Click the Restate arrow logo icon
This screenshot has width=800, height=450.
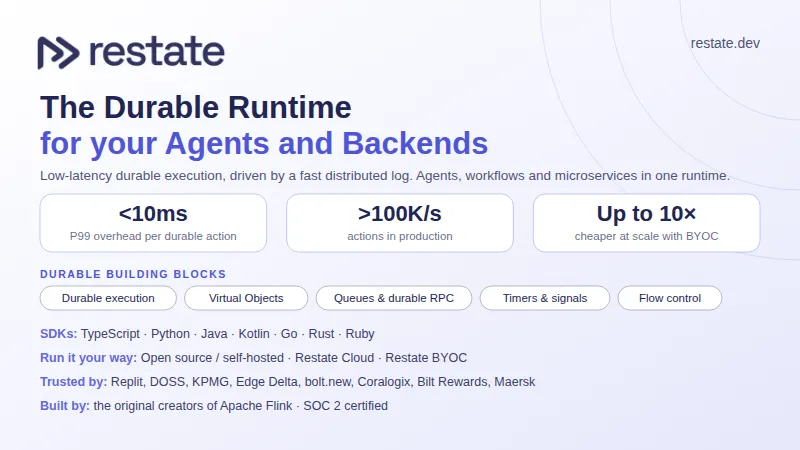tap(58, 53)
